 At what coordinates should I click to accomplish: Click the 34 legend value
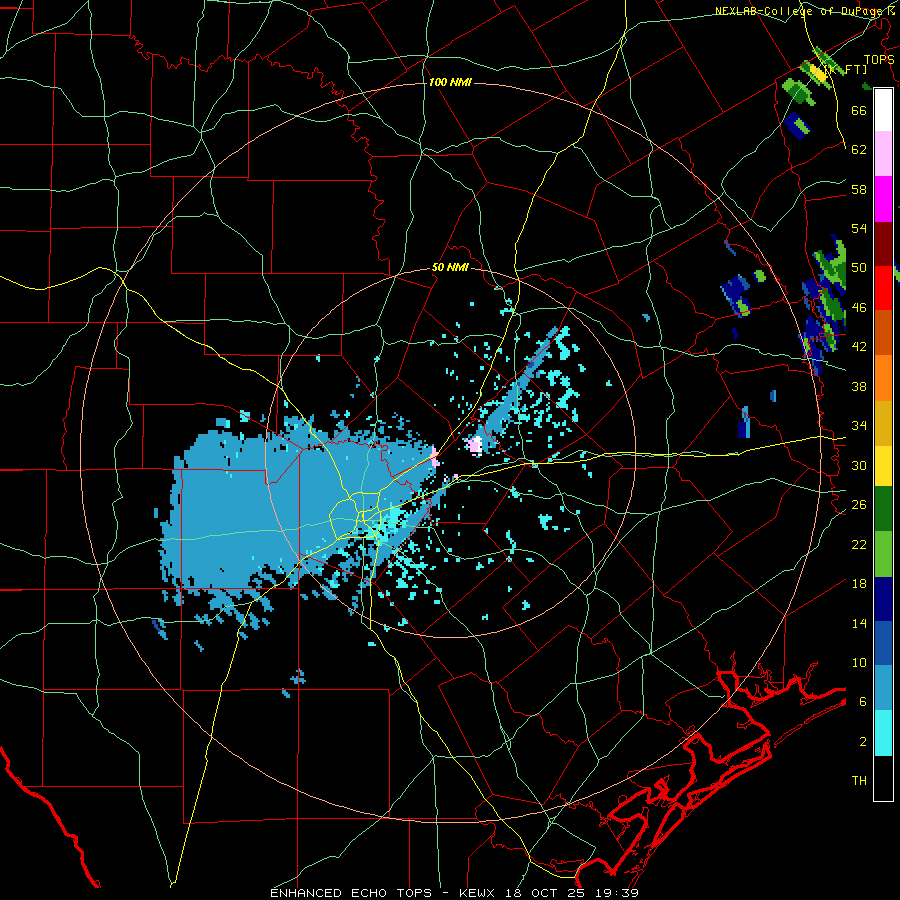coord(859,425)
